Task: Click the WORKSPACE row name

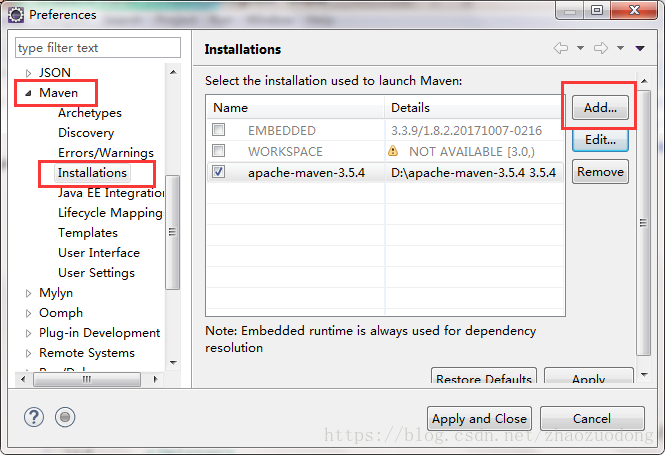Action: pyautogui.click(x=285, y=152)
